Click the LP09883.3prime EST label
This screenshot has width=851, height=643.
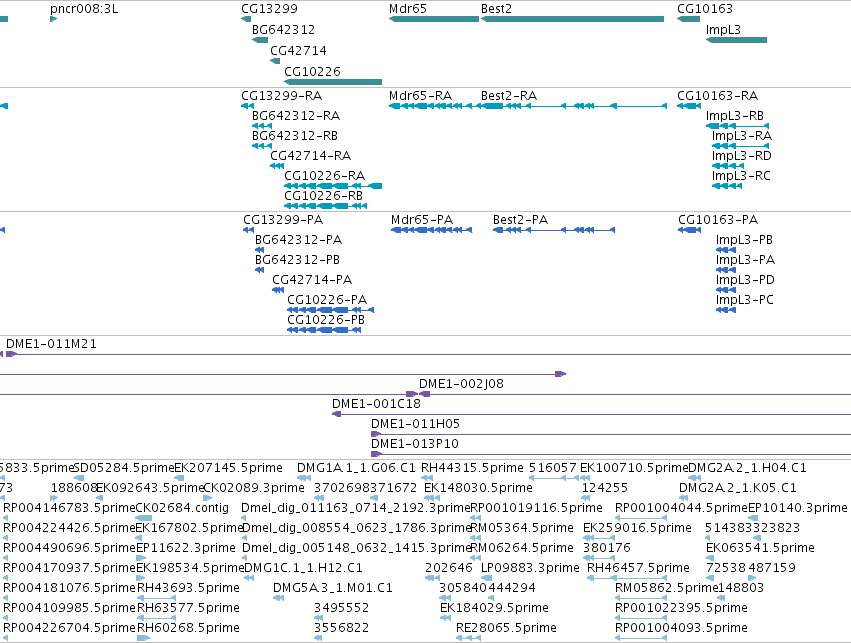[530, 568]
